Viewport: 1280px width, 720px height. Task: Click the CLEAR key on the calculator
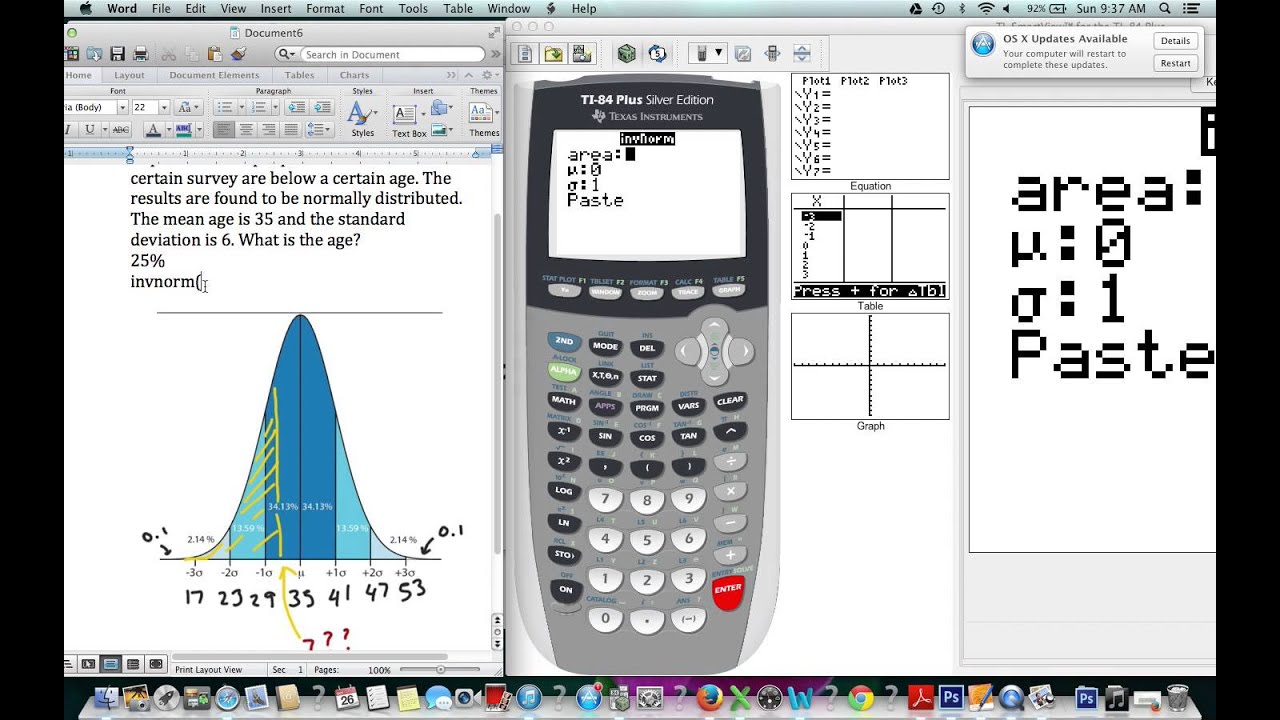[730, 400]
